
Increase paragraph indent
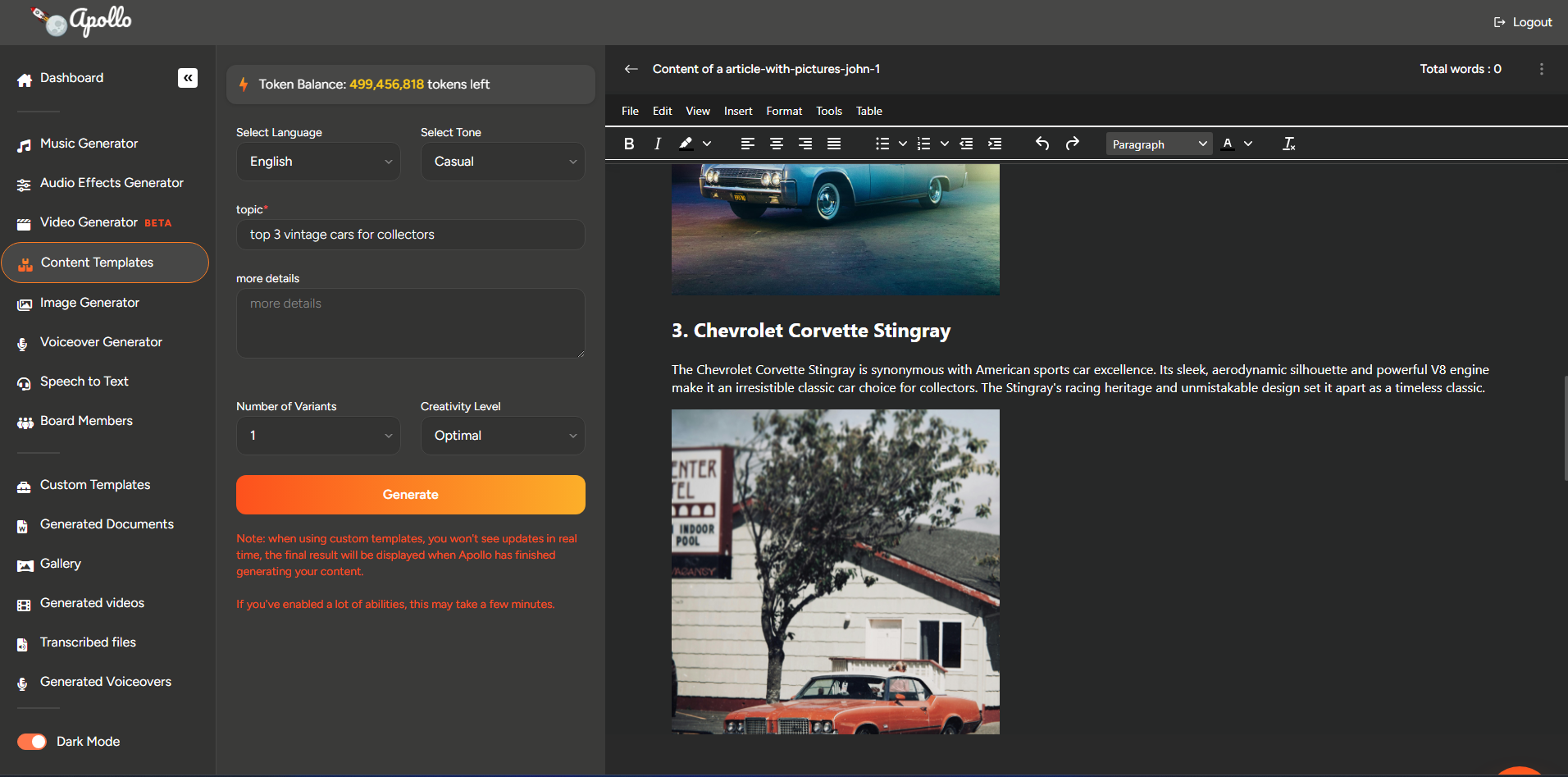(995, 144)
